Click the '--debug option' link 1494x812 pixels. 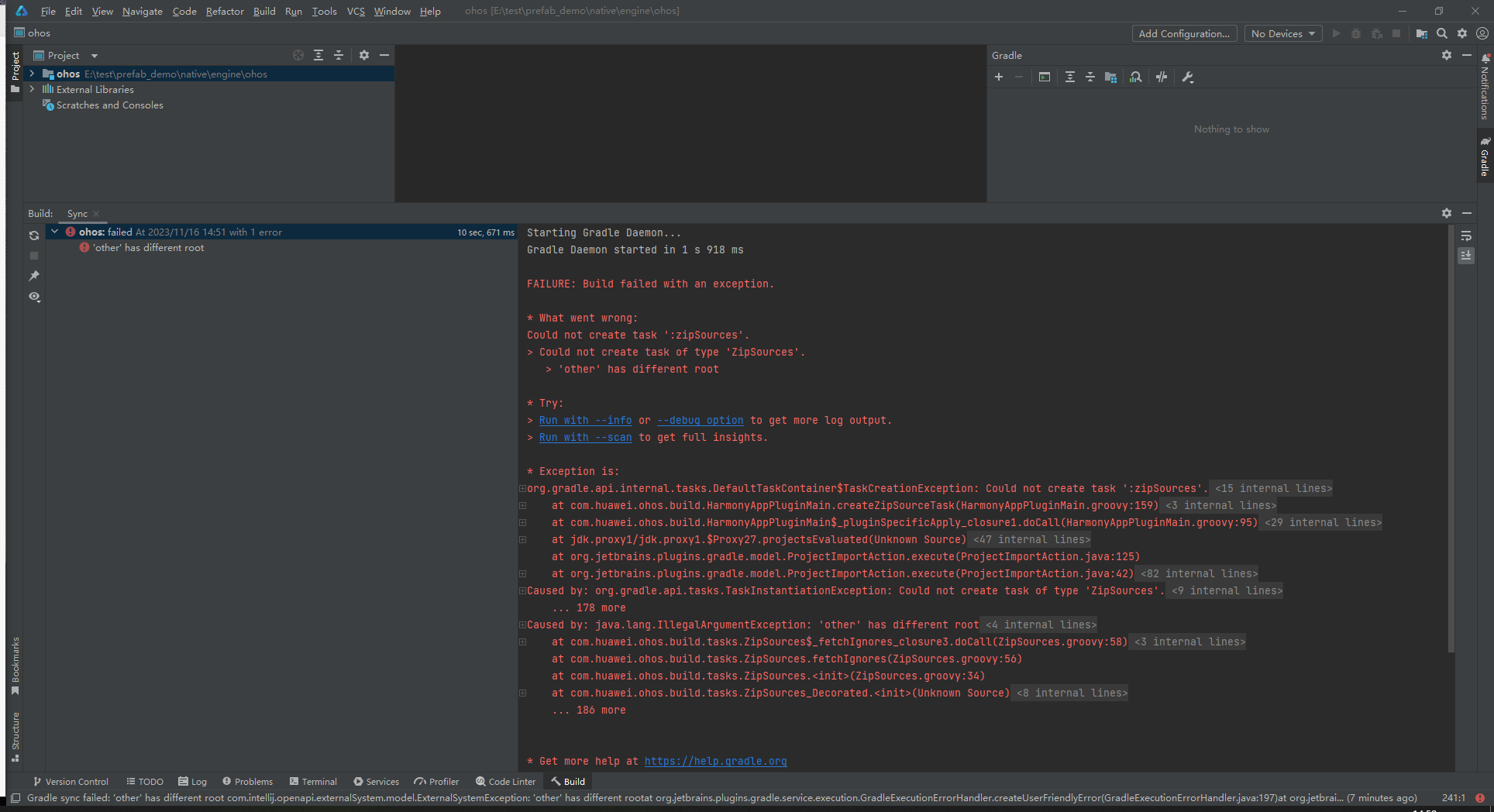click(x=700, y=420)
